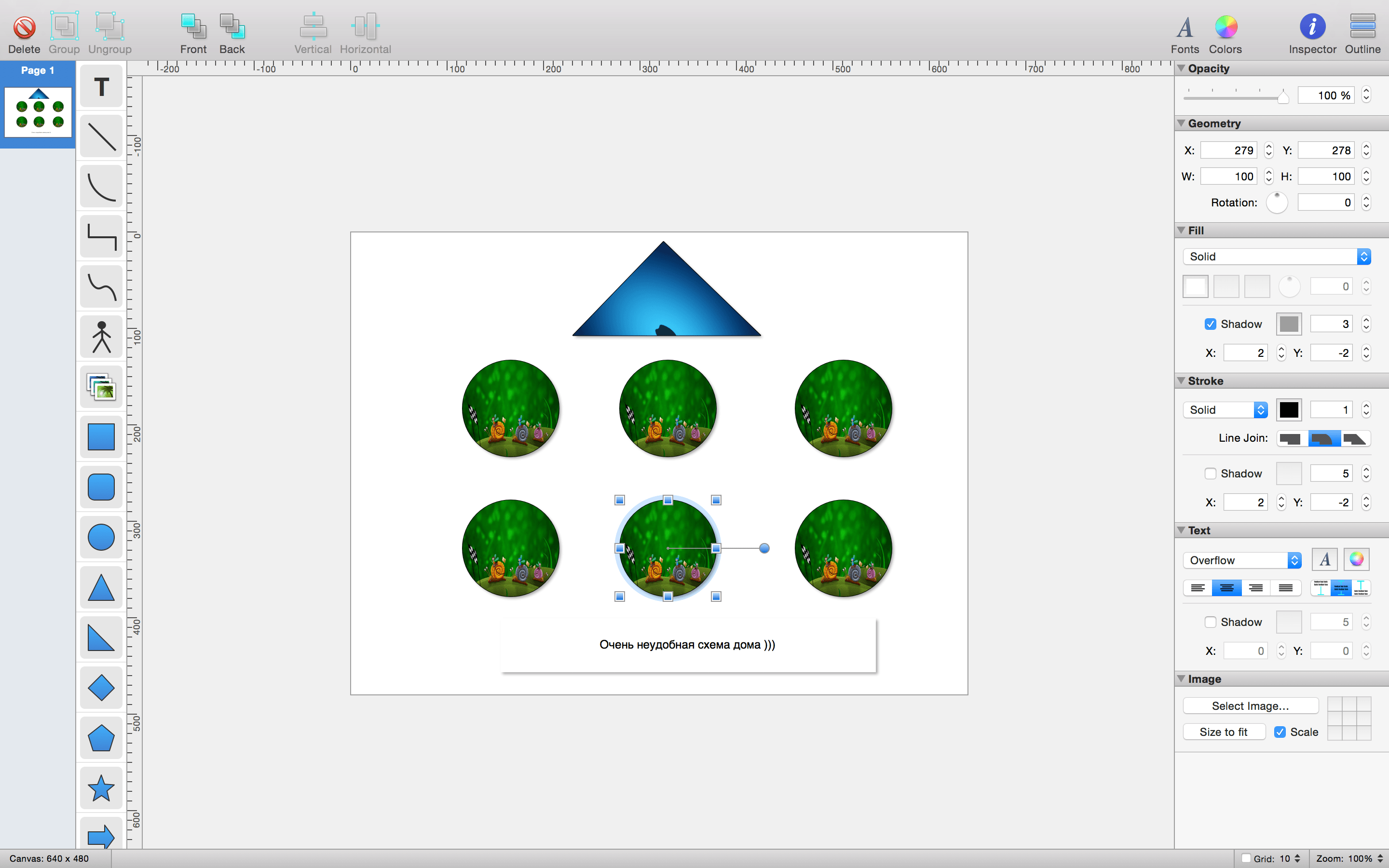Select the Diamond shape tool
This screenshot has height=868, width=1389.
[x=102, y=688]
